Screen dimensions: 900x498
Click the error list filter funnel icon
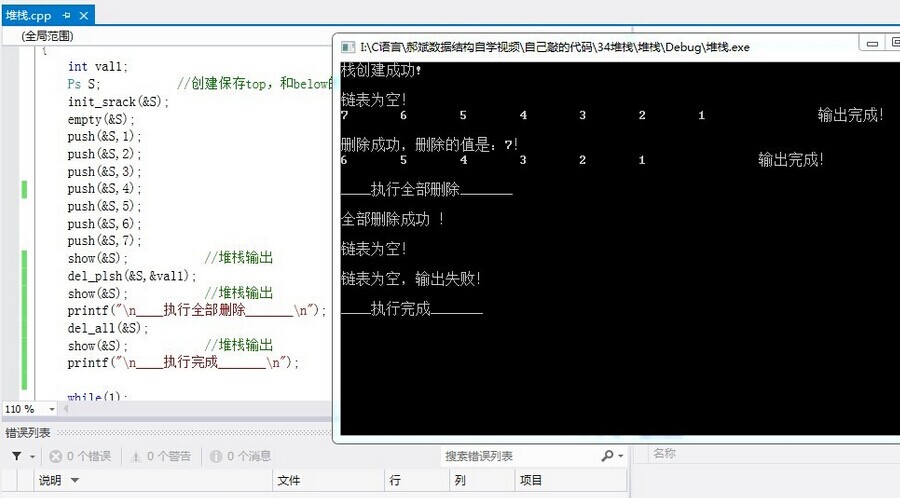[x=17, y=456]
